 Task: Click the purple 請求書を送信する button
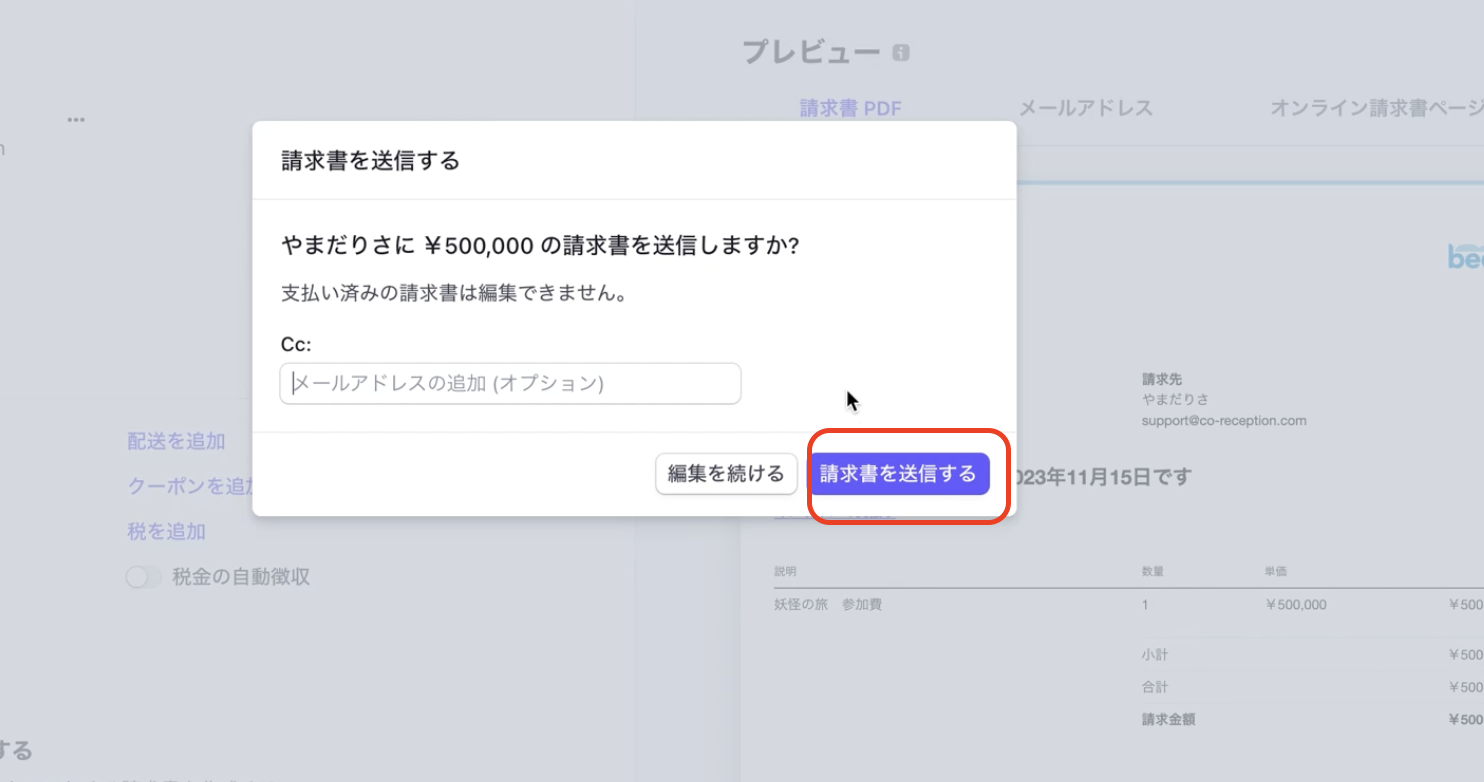(x=898, y=474)
